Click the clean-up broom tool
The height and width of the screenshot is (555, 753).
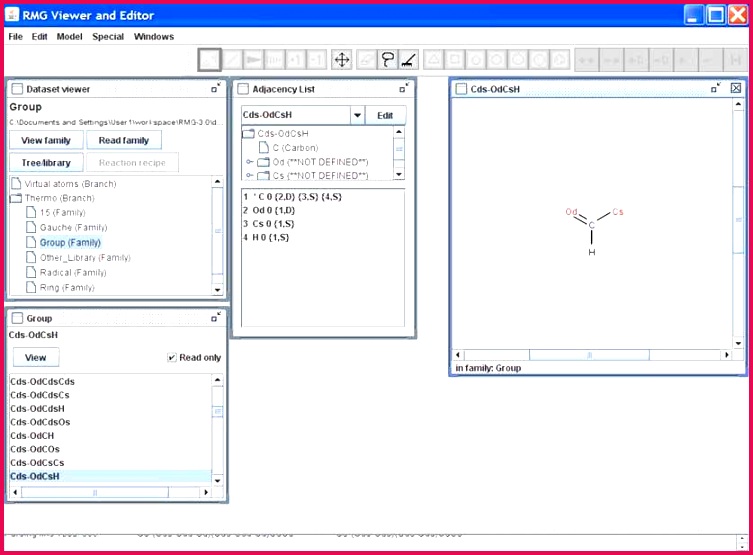409,60
